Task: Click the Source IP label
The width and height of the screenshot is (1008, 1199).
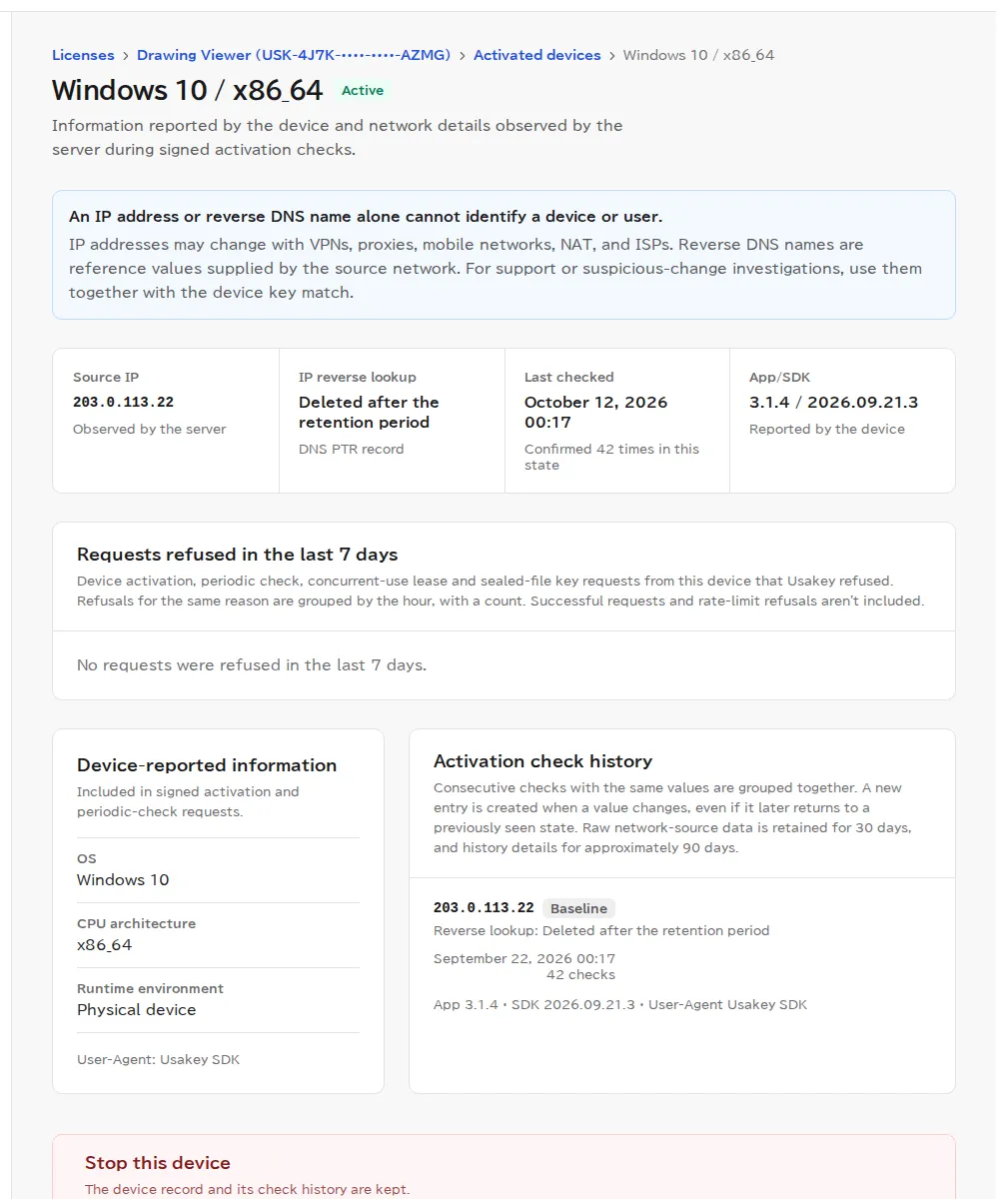Action: coord(106,377)
